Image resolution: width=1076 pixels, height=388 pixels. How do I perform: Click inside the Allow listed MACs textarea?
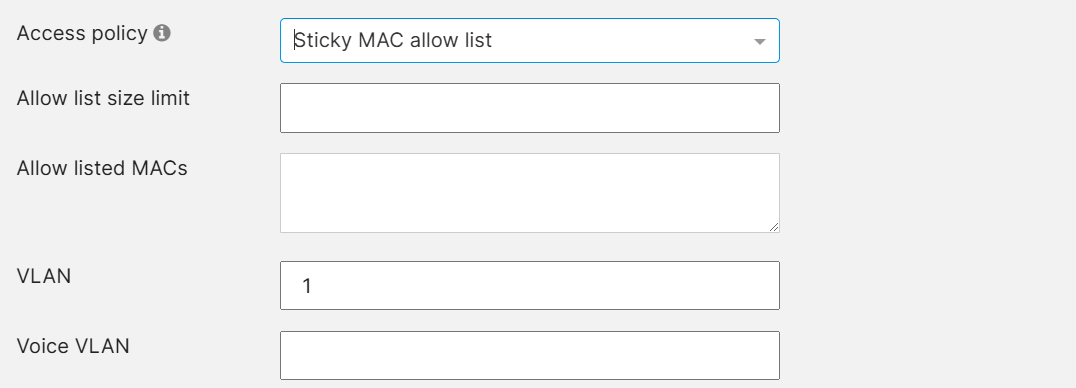pos(530,193)
